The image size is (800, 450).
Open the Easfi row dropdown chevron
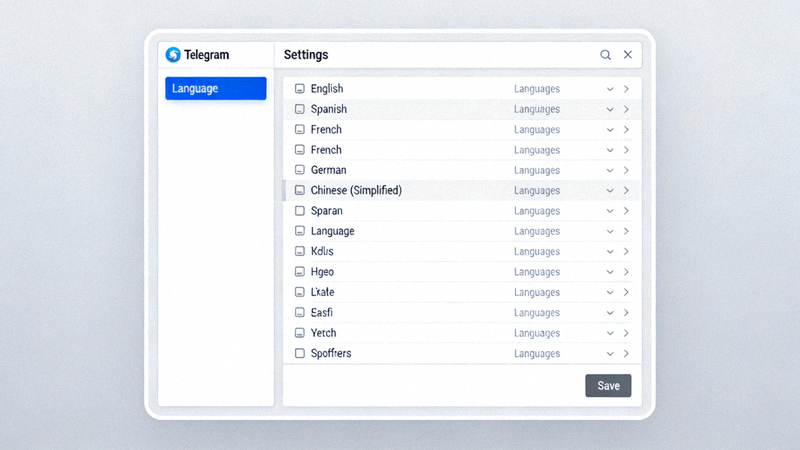coord(610,313)
